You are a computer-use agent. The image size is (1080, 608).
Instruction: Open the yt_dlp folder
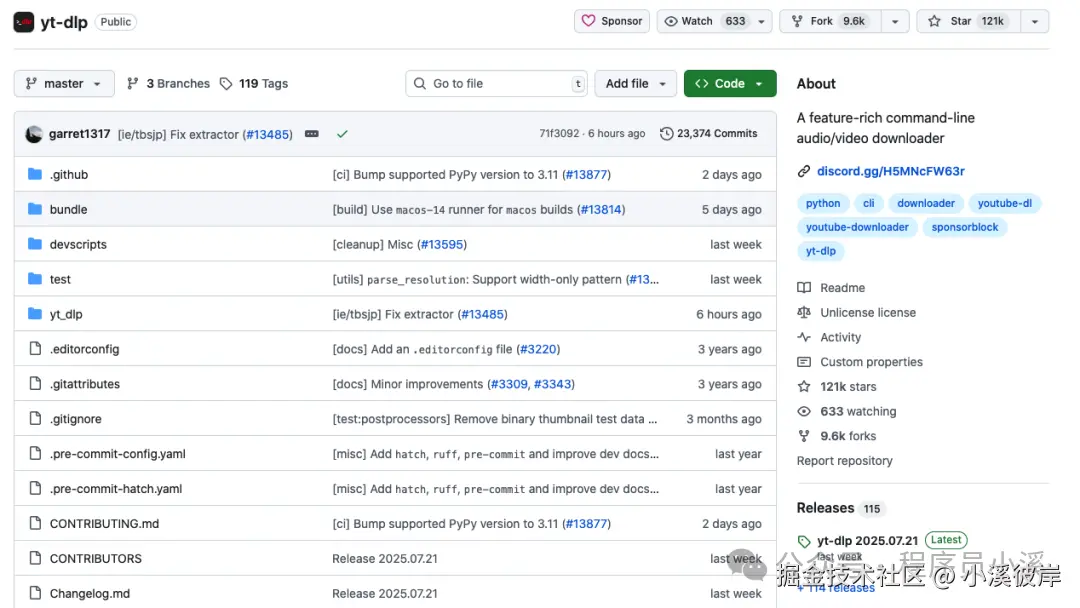66,314
